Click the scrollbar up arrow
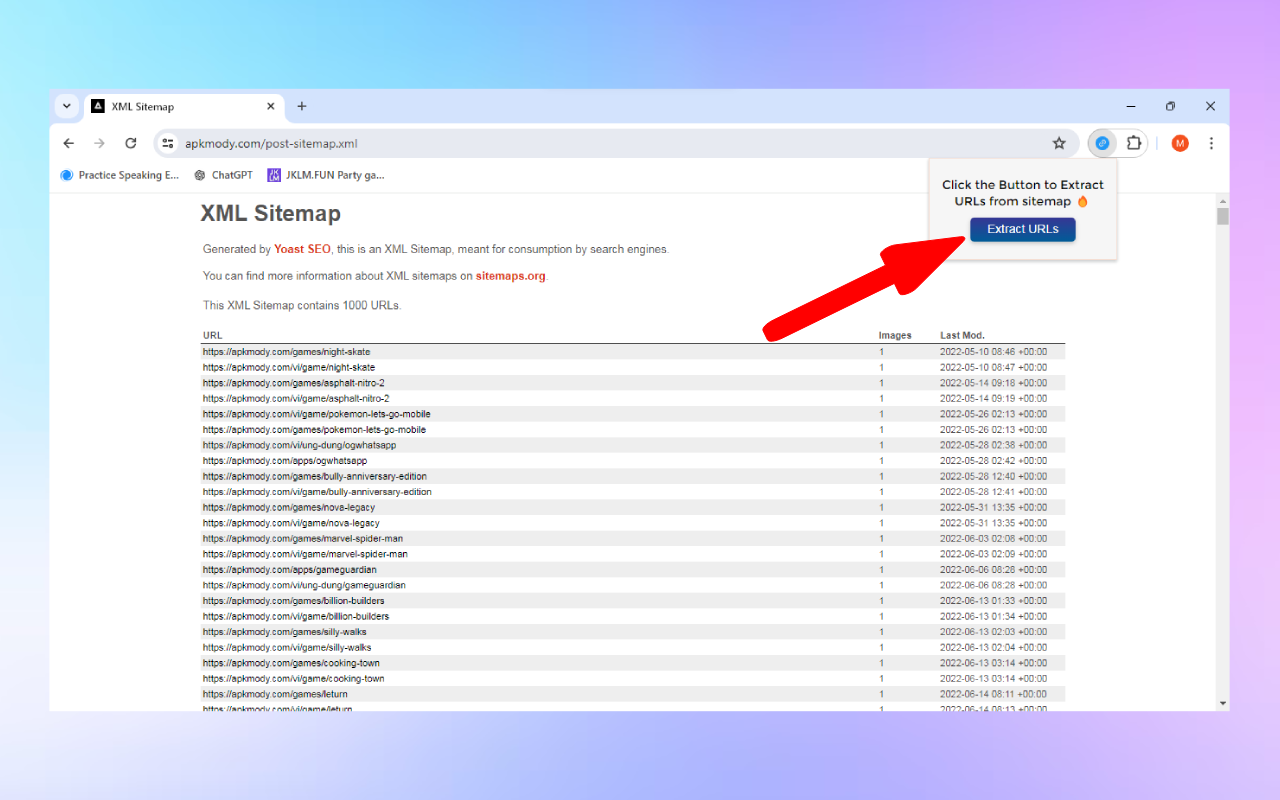This screenshot has width=1280, height=800. pyautogui.click(x=1222, y=200)
